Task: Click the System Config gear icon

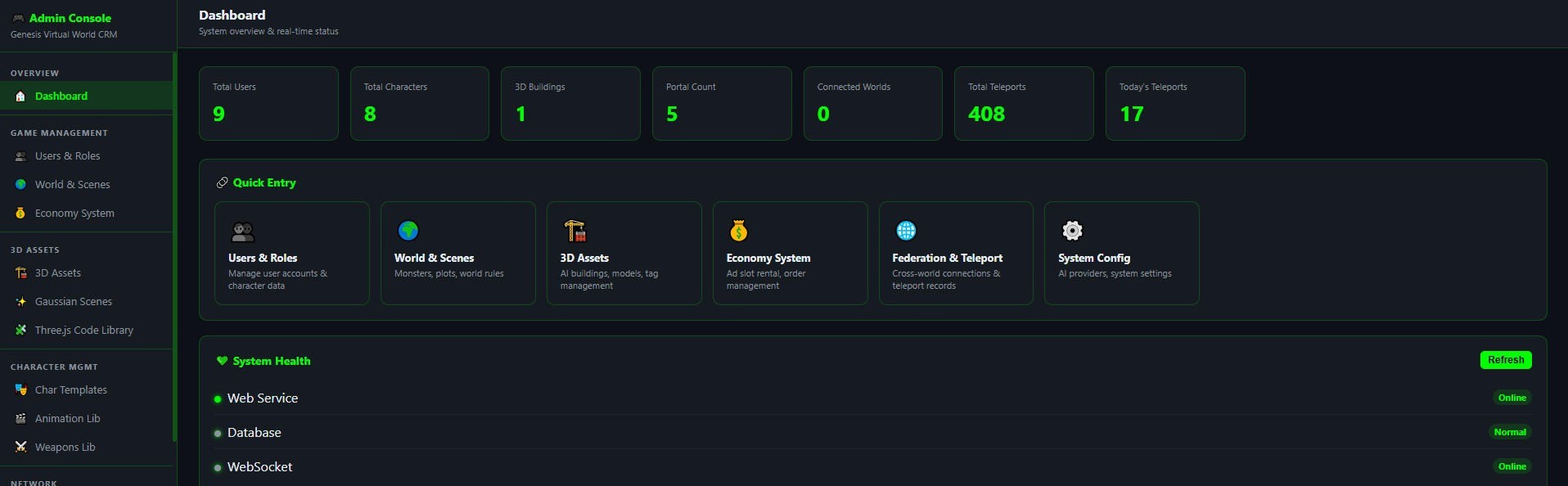Action: (x=1072, y=231)
